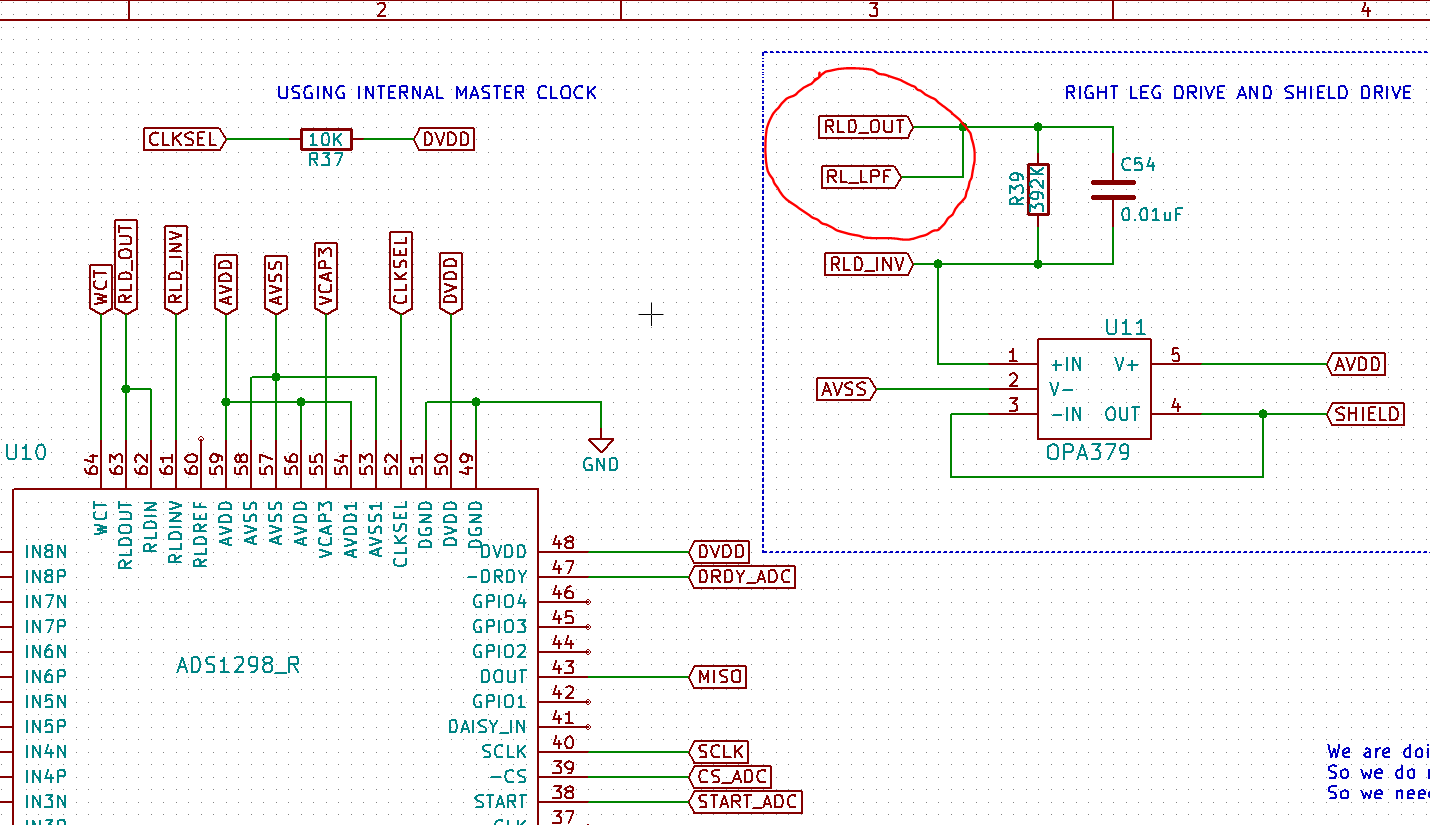The width and height of the screenshot is (1430, 825).
Task: Select the SCLK label on pin 40
Action: (x=719, y=752)
